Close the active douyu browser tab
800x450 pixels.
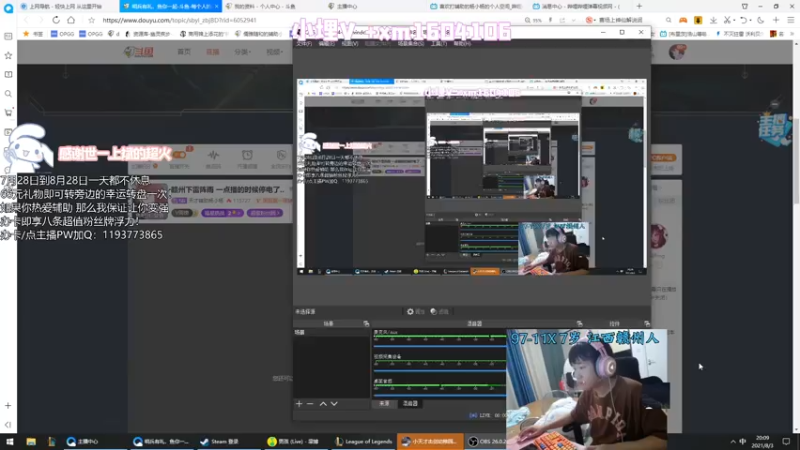216,6
